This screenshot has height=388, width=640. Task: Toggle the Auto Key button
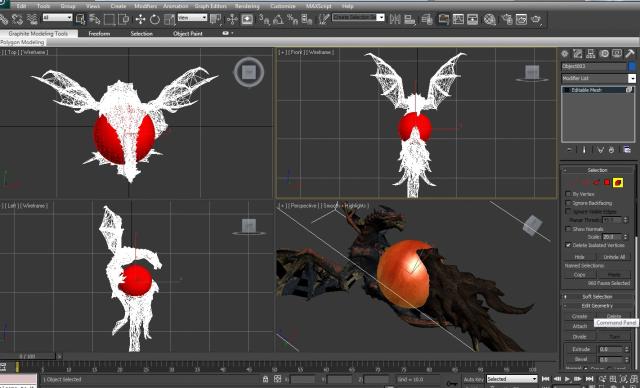473,379
